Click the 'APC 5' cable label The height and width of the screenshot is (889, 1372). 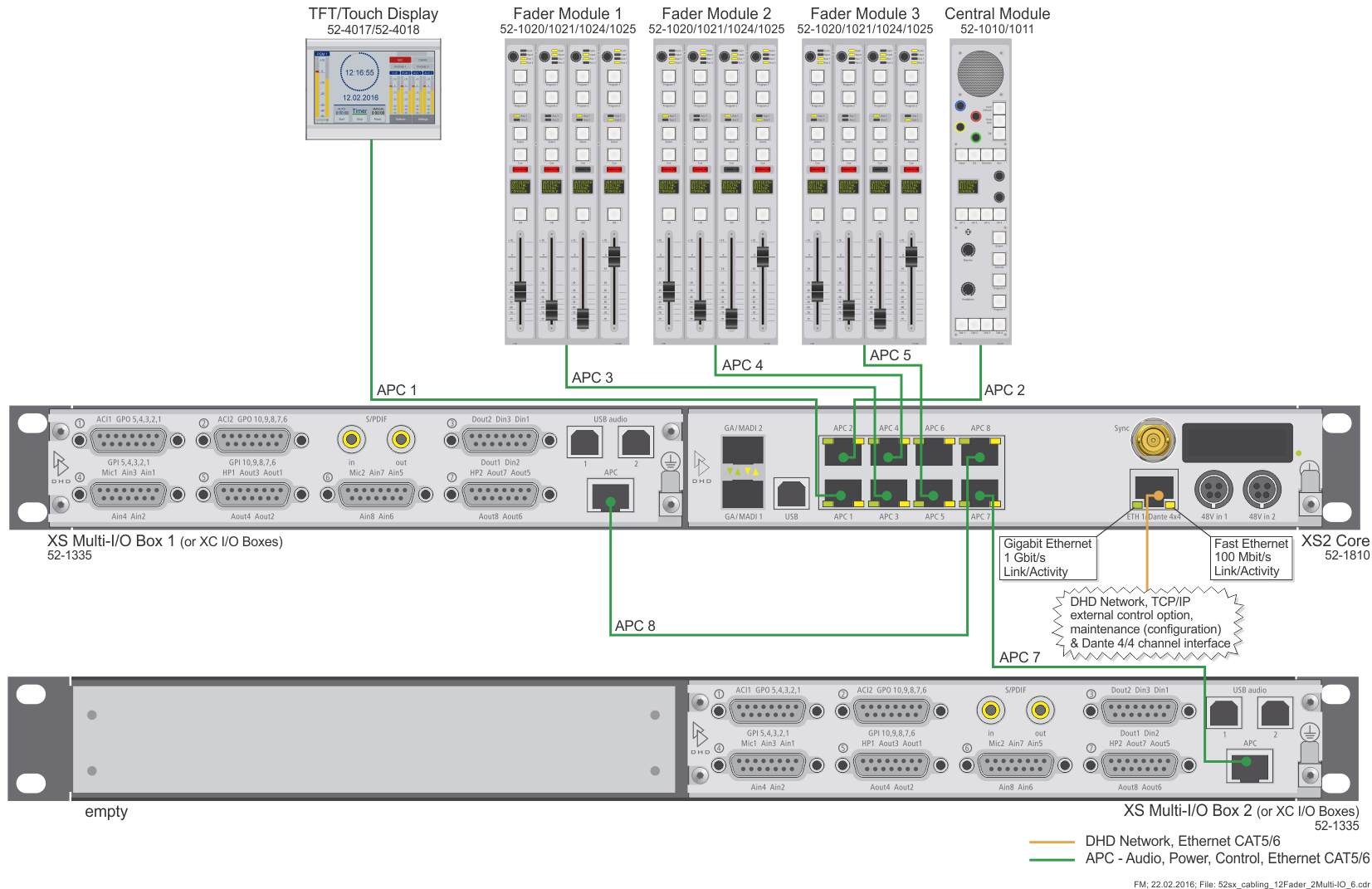coord(890,355)
